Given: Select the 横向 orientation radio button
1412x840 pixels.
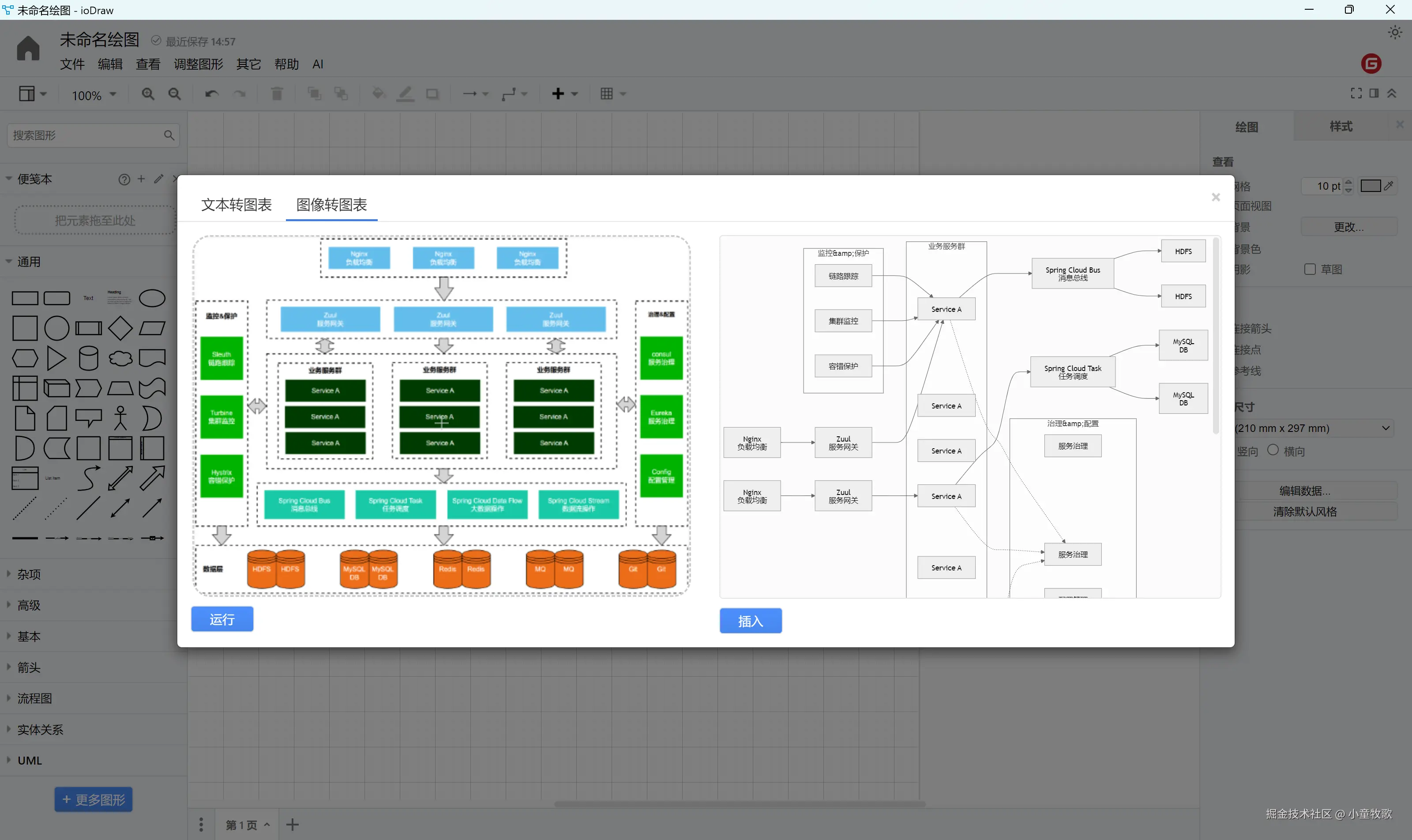Looking at the screenshot, I should [x=1273, y=450].
